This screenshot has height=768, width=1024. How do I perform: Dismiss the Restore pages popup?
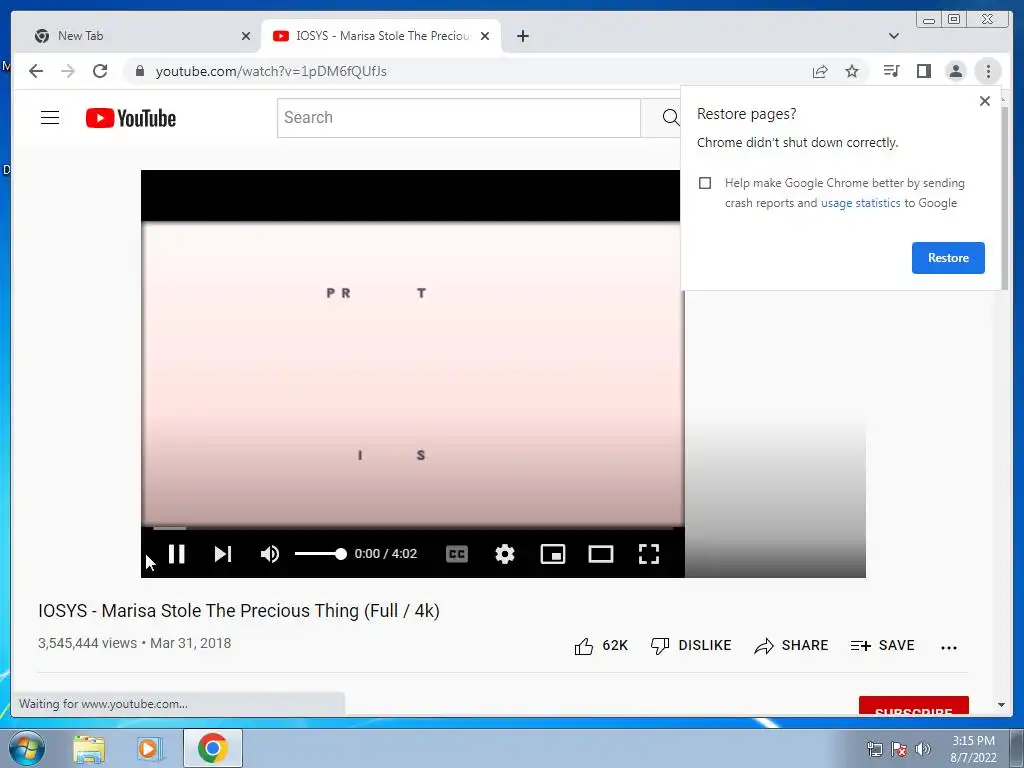click(985, 101)
